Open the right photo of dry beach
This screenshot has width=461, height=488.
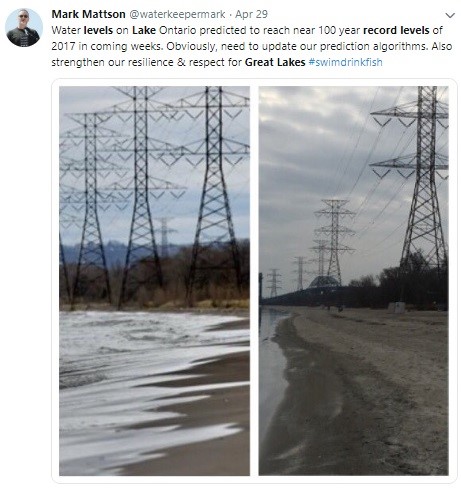click(353, 281)
